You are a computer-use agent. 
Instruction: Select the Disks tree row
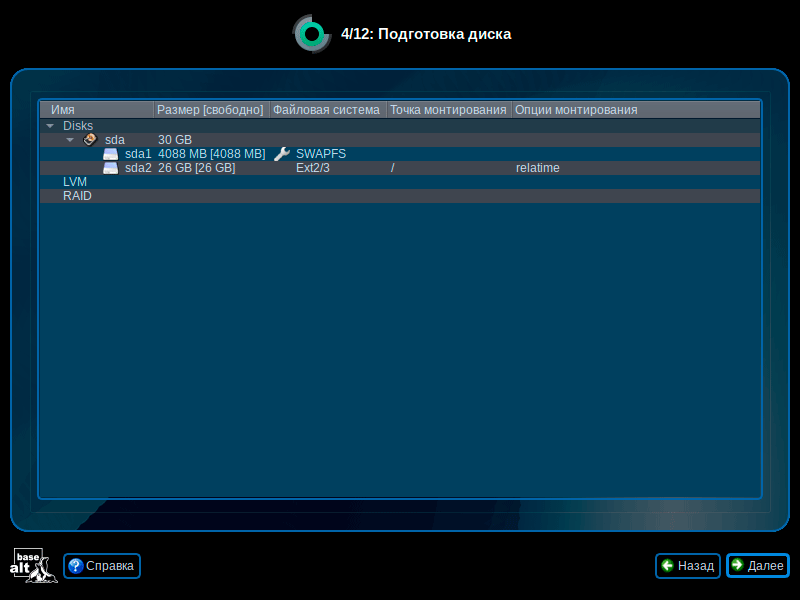point(400,126)
